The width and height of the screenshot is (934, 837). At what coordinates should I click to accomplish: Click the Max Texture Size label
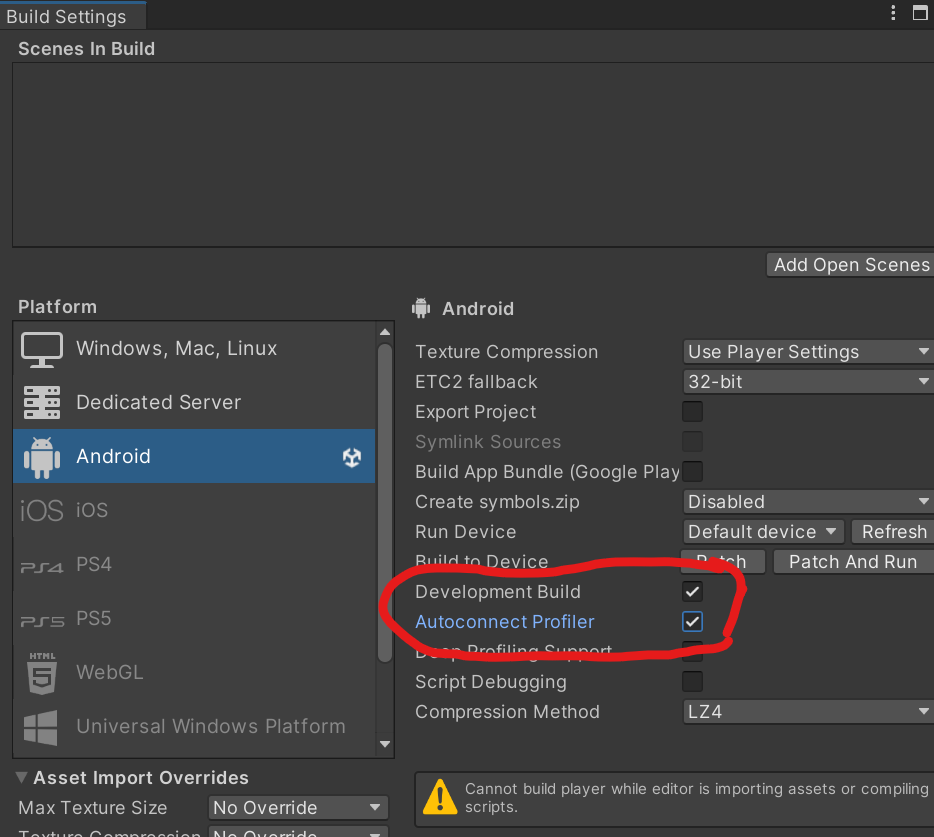click(x=92, y=808)
